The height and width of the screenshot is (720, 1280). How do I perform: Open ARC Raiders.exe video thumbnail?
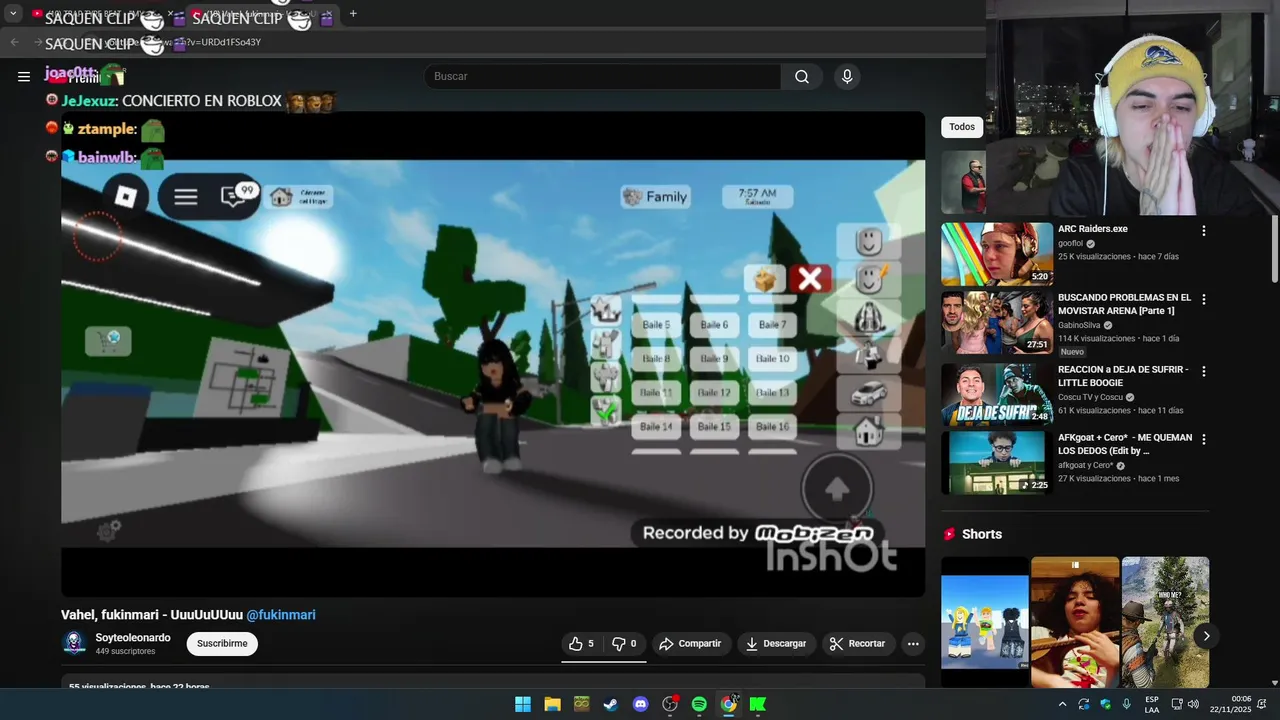997,254
